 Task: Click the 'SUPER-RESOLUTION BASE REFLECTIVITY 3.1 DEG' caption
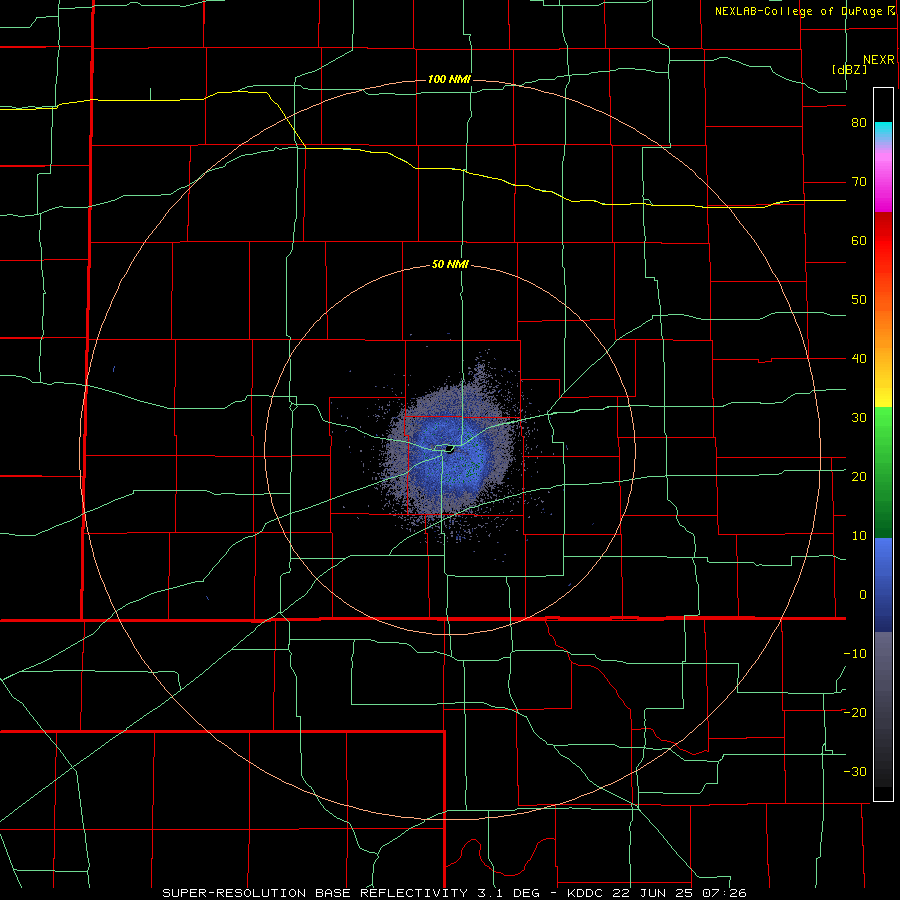coord(351,893)
